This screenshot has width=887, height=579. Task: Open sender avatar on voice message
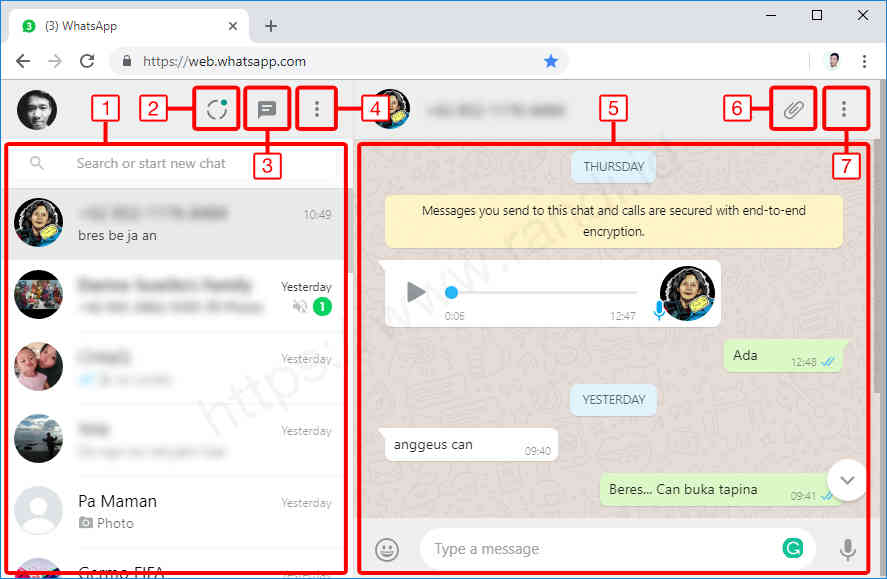[687, 293]
